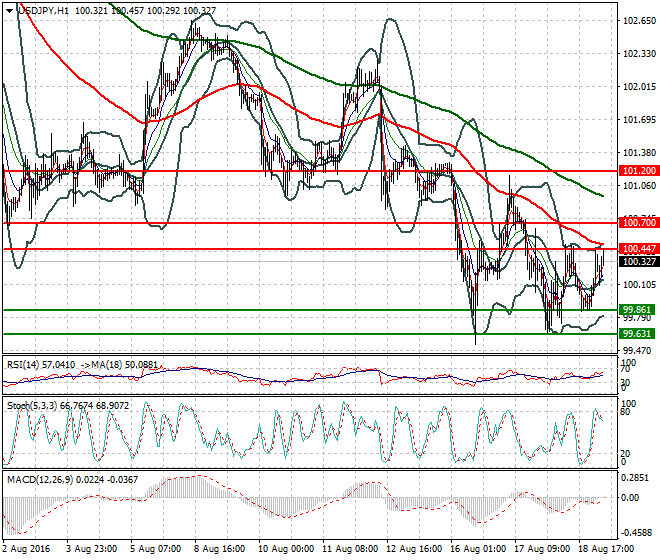Select the 101.200 red price level label
This screenshot has height=560, width=660.
point(637,171)
